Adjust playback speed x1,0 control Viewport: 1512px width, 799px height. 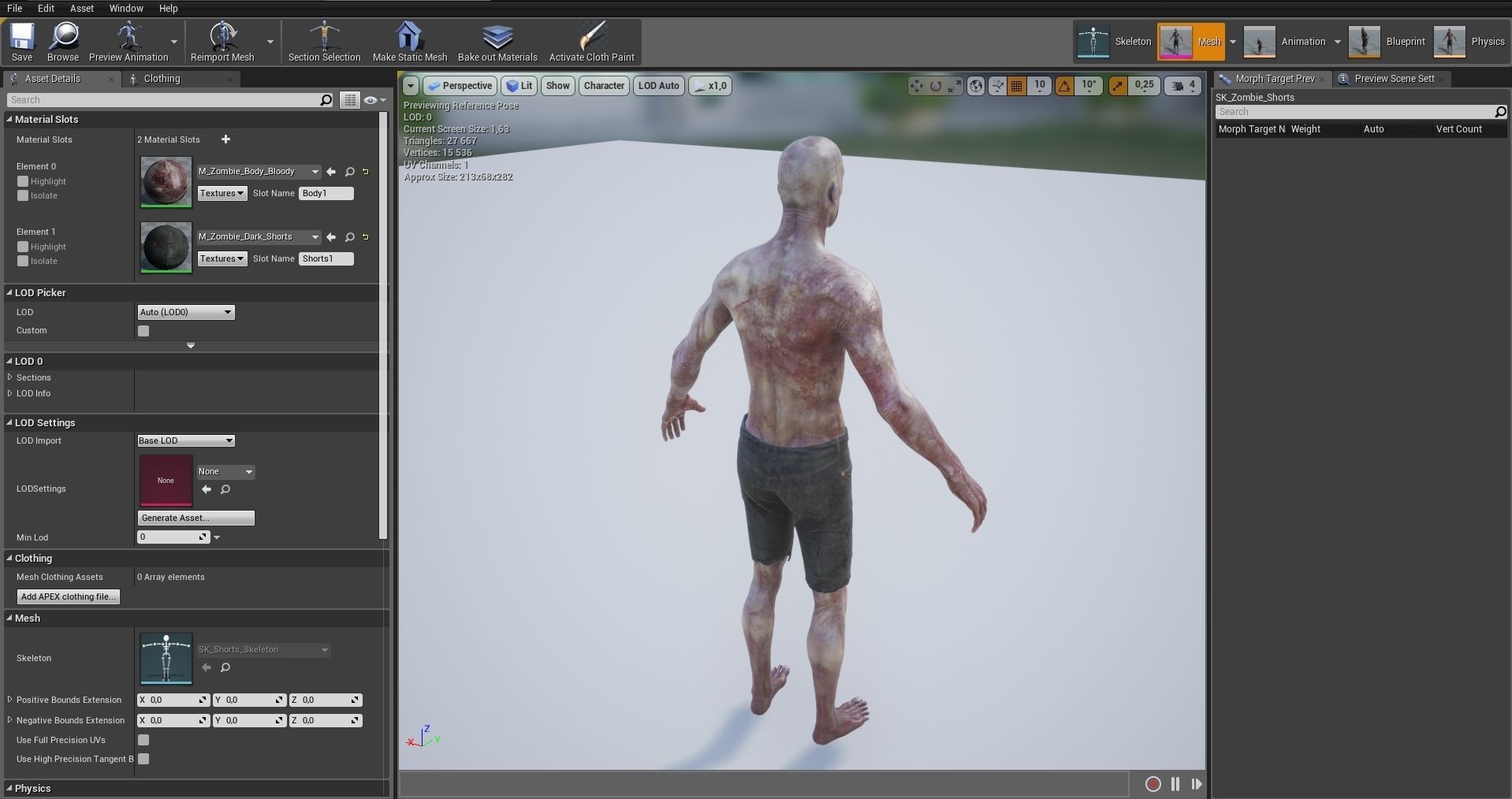709,85
